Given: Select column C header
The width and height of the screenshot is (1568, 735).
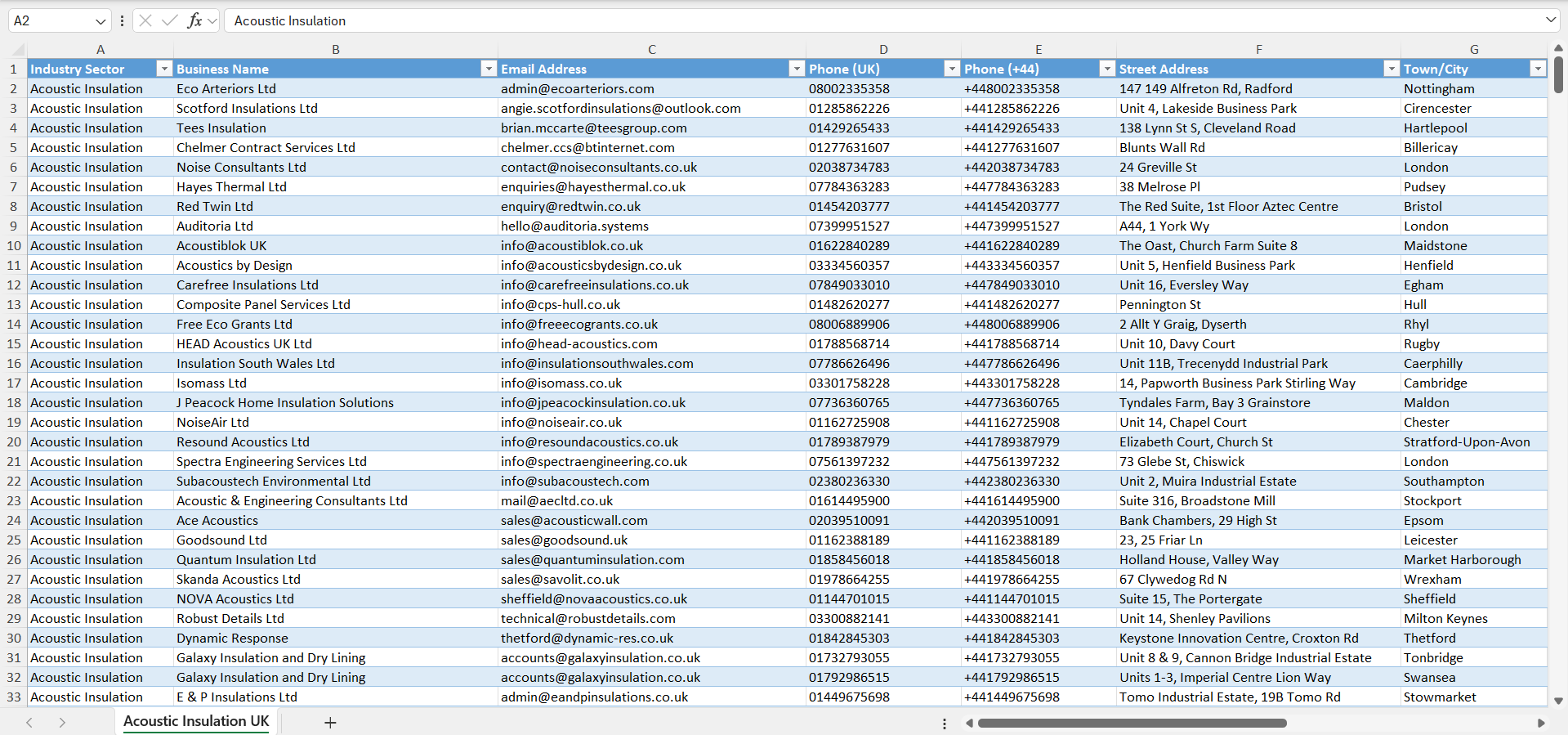Looking at the screenshot, I should (x=652, y=49).
